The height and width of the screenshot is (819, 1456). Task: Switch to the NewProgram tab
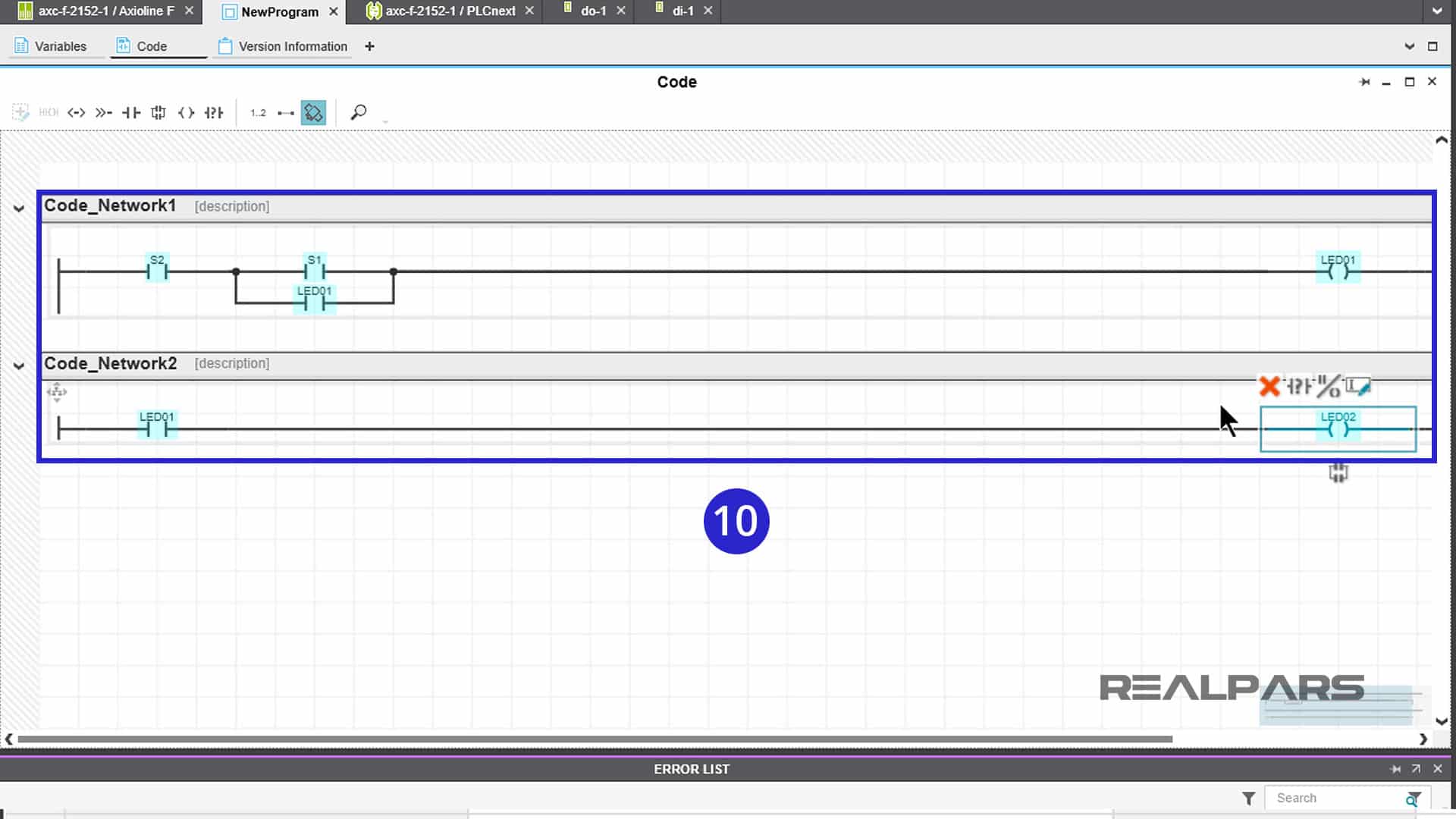(279, 11)
